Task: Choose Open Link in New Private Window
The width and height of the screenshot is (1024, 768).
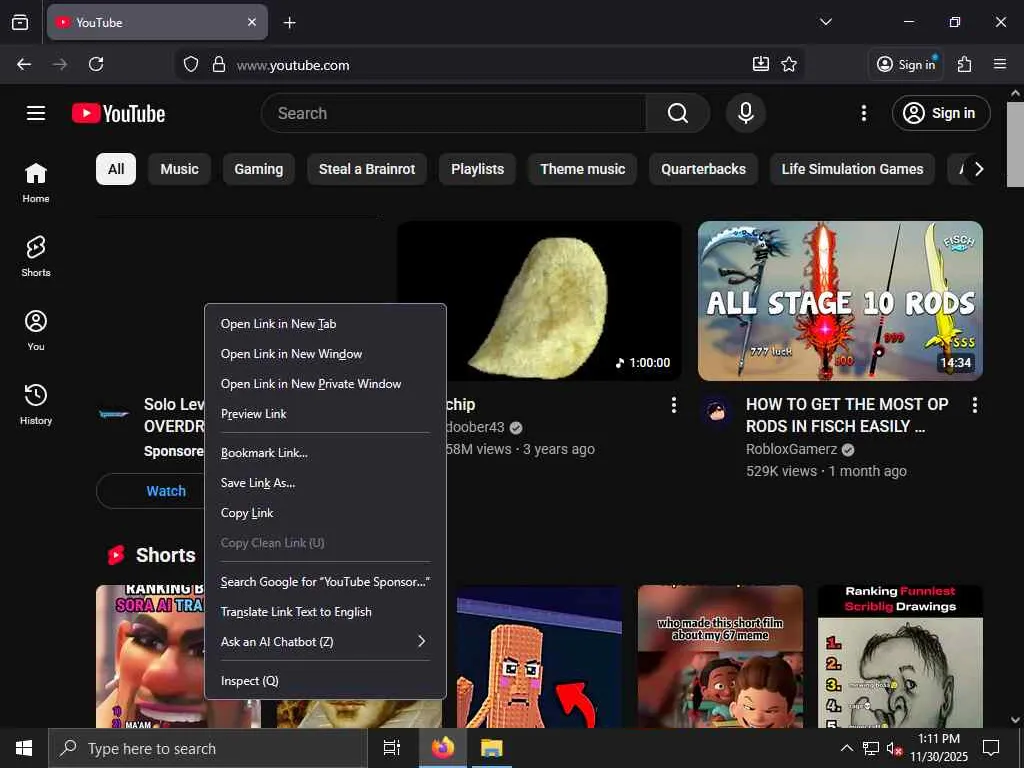Action: click(325, 383)
